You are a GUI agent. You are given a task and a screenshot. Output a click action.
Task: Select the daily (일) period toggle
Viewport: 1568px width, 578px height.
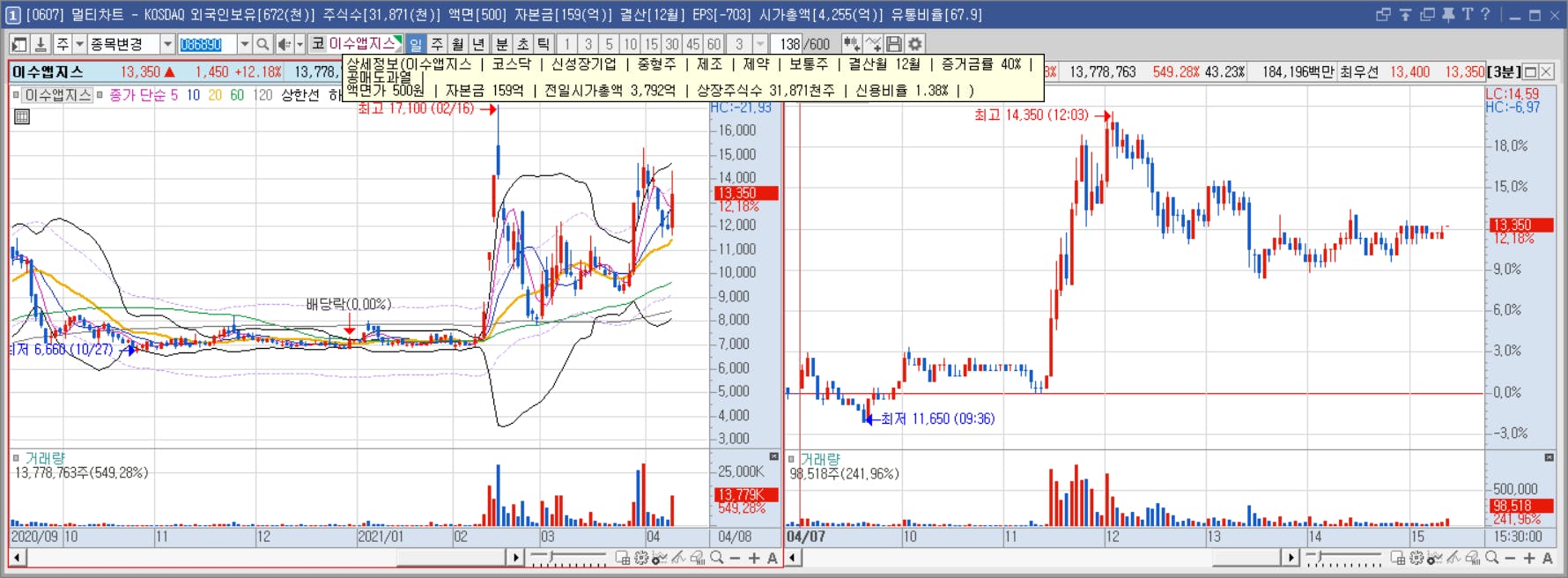pyautogui.click(x=416, y=44)
